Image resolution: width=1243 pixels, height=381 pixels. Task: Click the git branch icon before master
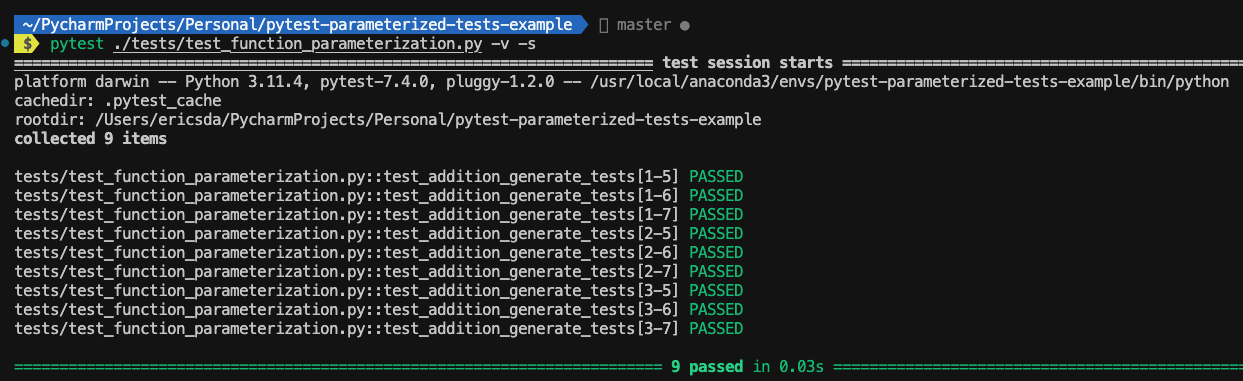[x=603, y=24]
